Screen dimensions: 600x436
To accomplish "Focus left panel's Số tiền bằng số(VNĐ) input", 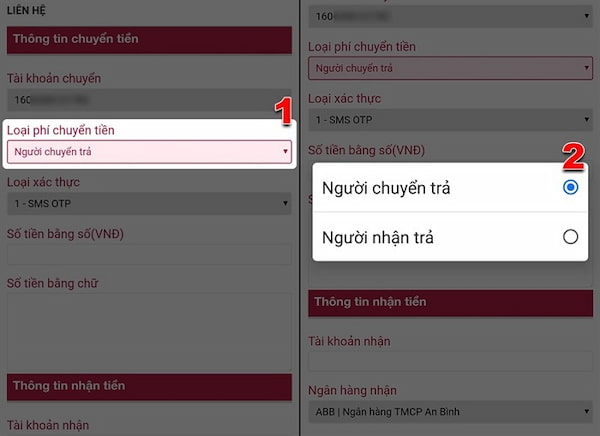I will (x=149, y=254).
